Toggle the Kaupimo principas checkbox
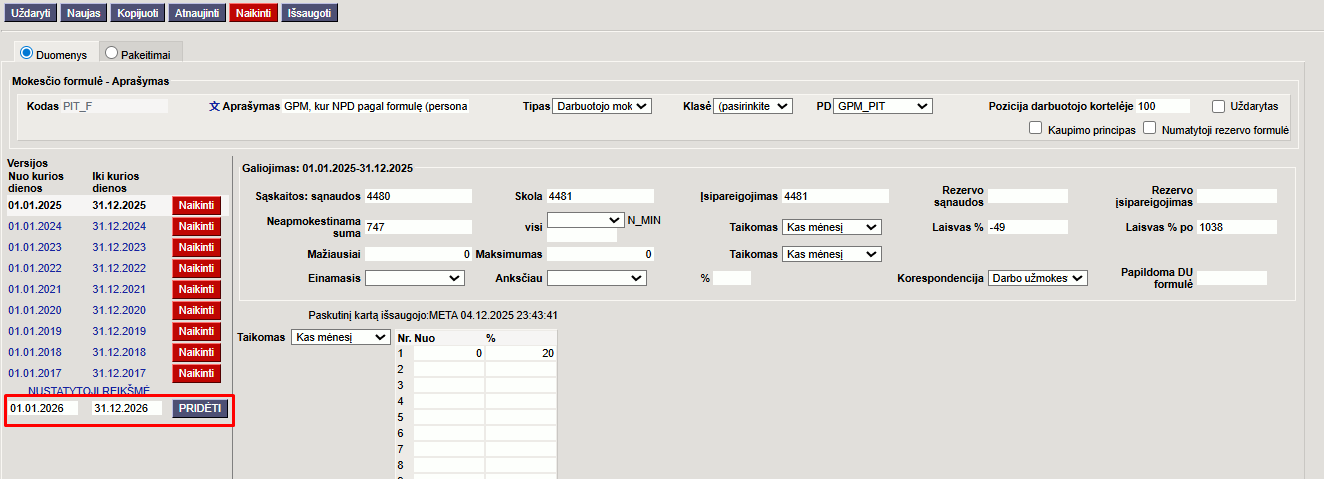 click(1035, 129)
